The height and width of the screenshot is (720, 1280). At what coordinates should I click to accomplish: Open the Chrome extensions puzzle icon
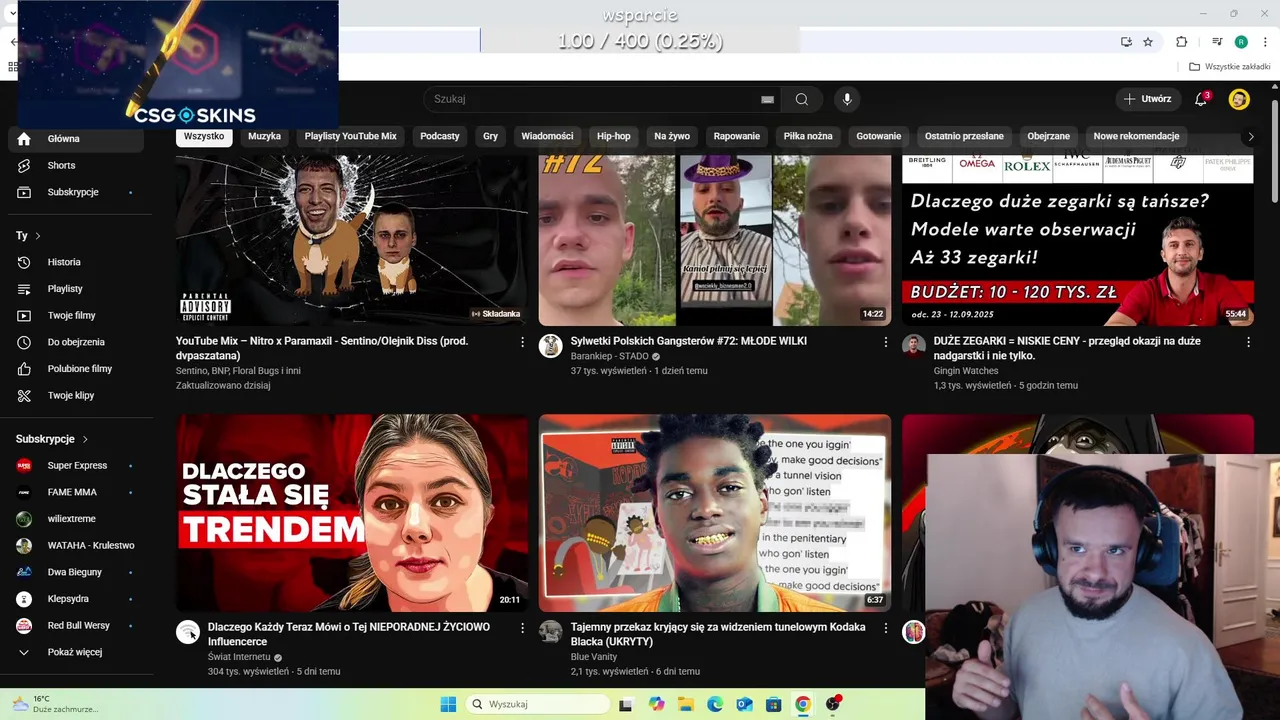pos(1181,42)
